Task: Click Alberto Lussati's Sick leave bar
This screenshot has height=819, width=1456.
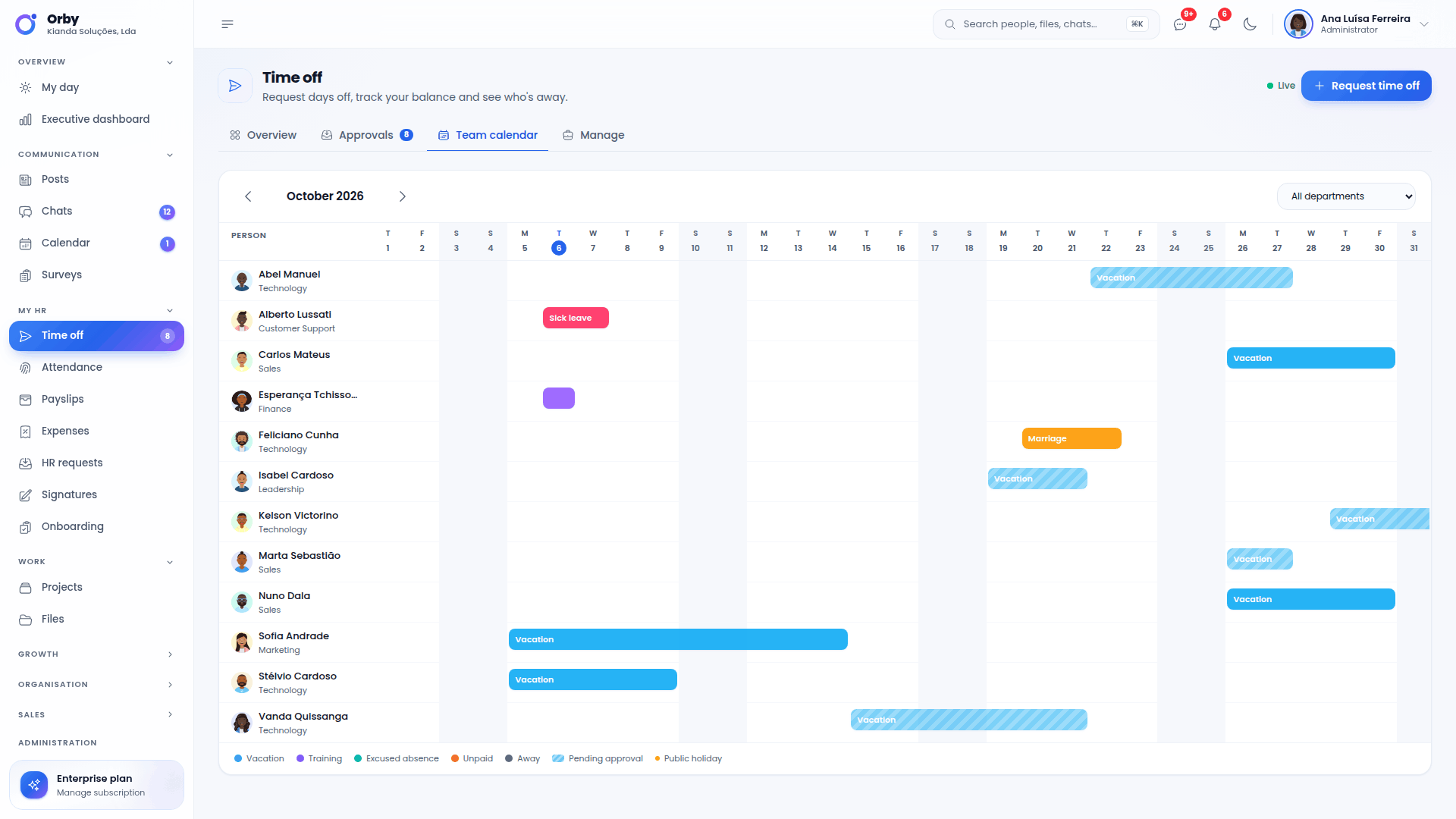Action: click(576, 318)
